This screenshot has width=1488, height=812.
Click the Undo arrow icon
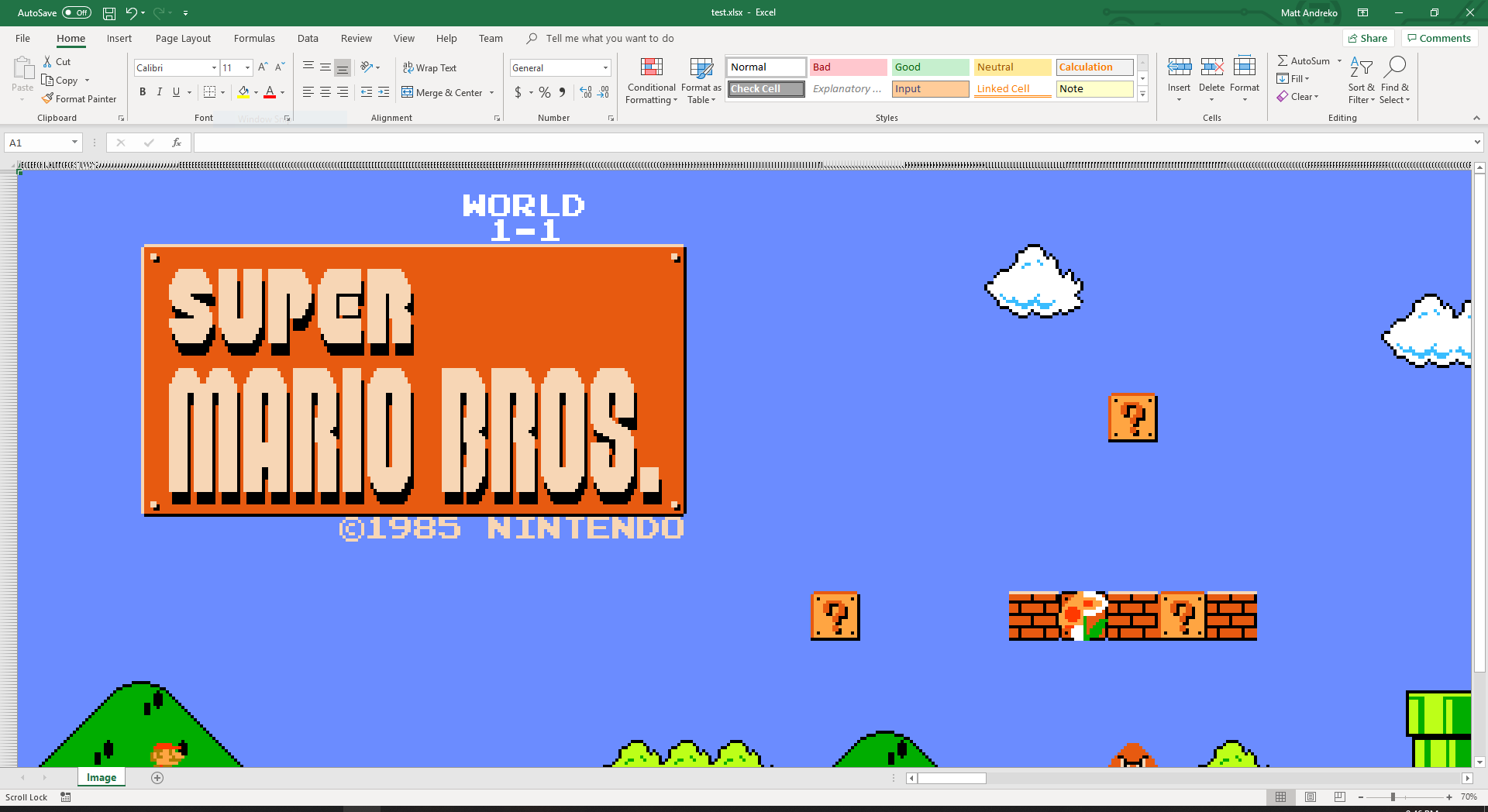click(131, 13)
